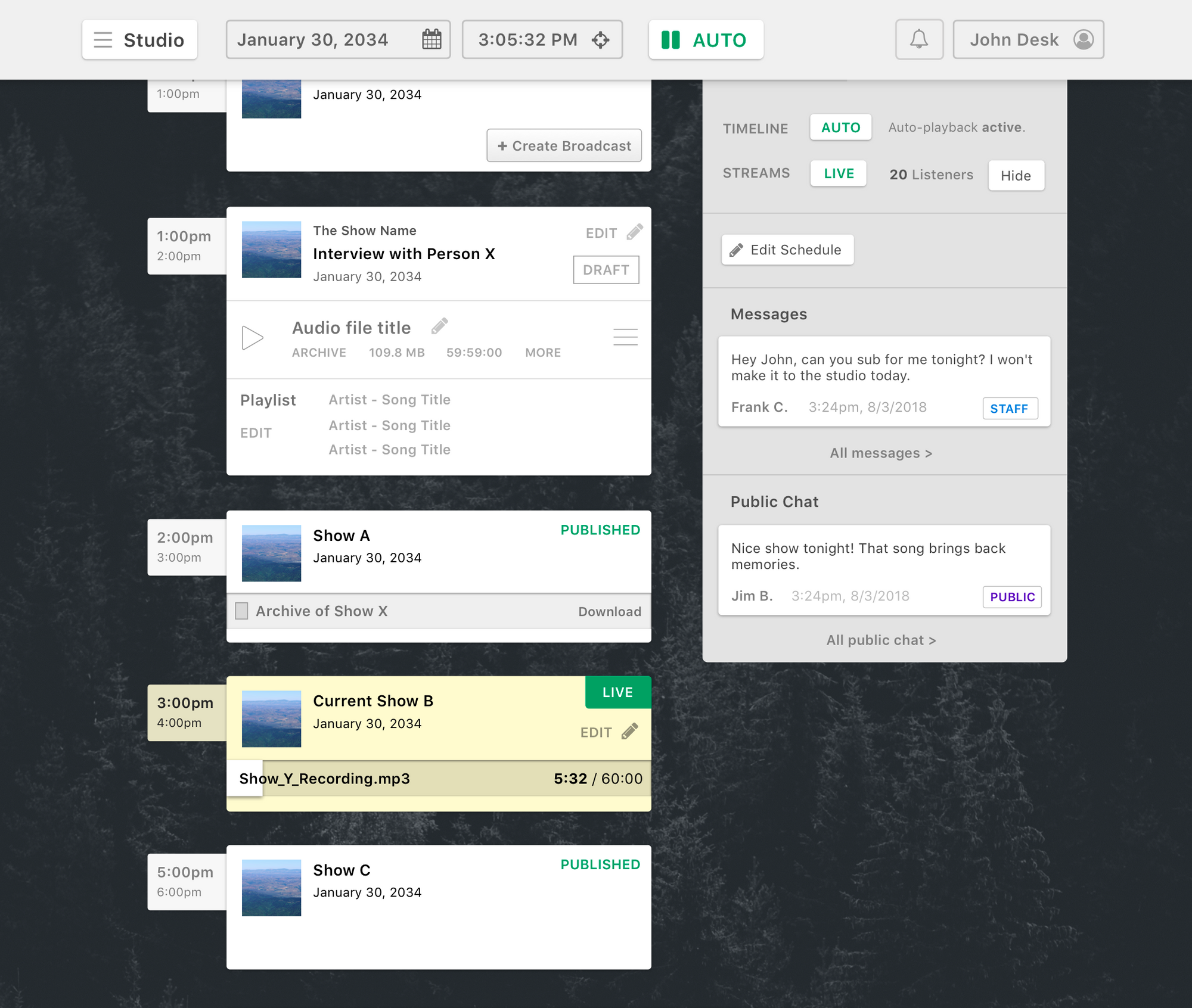
Task: Click the Show C title
Action: (342, 870)
